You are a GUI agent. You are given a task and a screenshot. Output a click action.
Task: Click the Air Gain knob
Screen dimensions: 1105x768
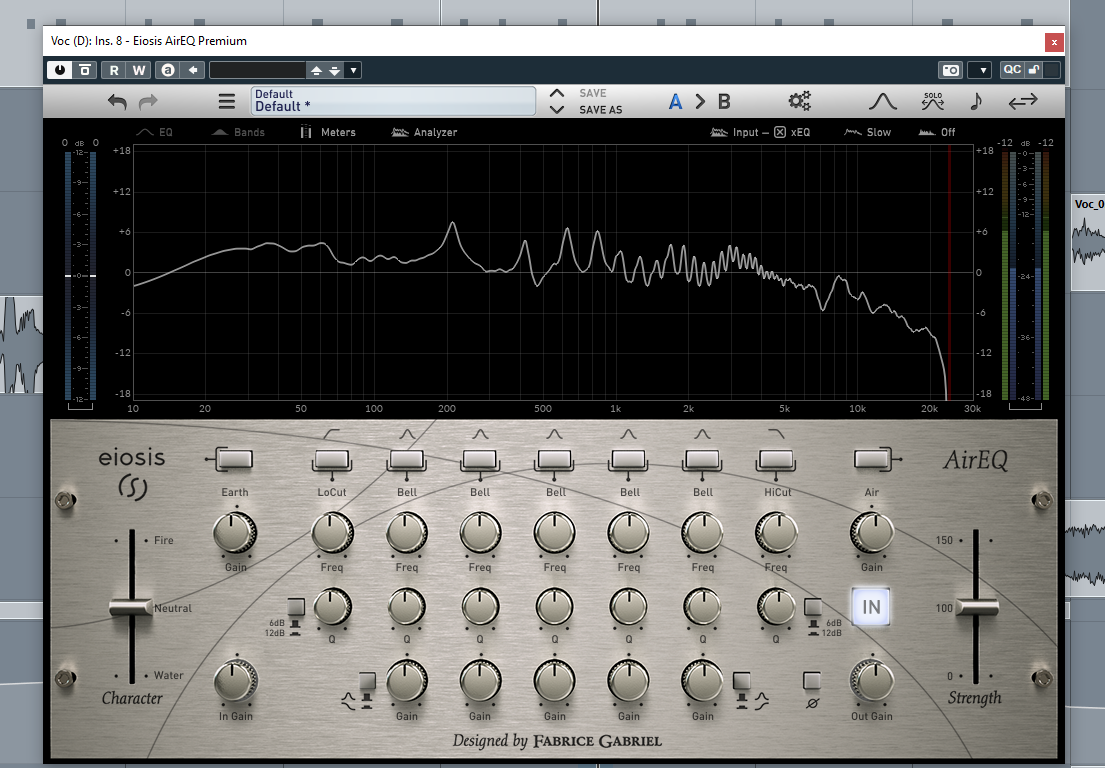872,533
